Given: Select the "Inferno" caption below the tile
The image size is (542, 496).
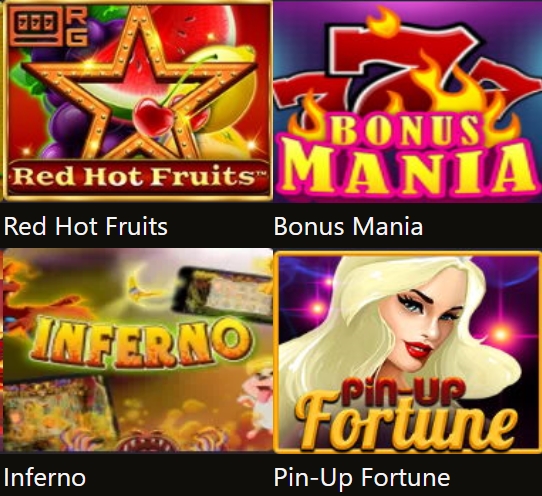Looking at the screenshot, I should pyautogui.click(x=45, y=477).
